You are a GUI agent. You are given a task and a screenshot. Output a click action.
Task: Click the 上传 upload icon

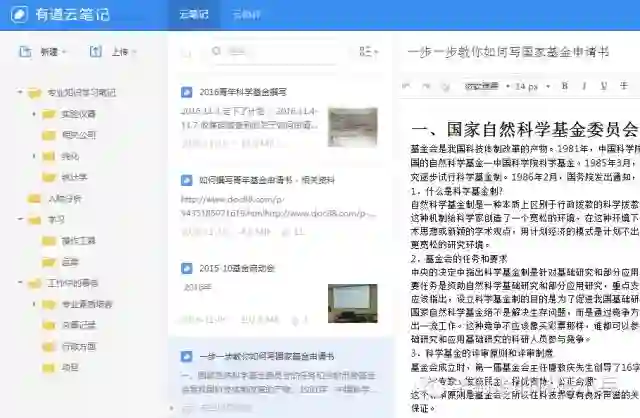(x=96, y=51)
